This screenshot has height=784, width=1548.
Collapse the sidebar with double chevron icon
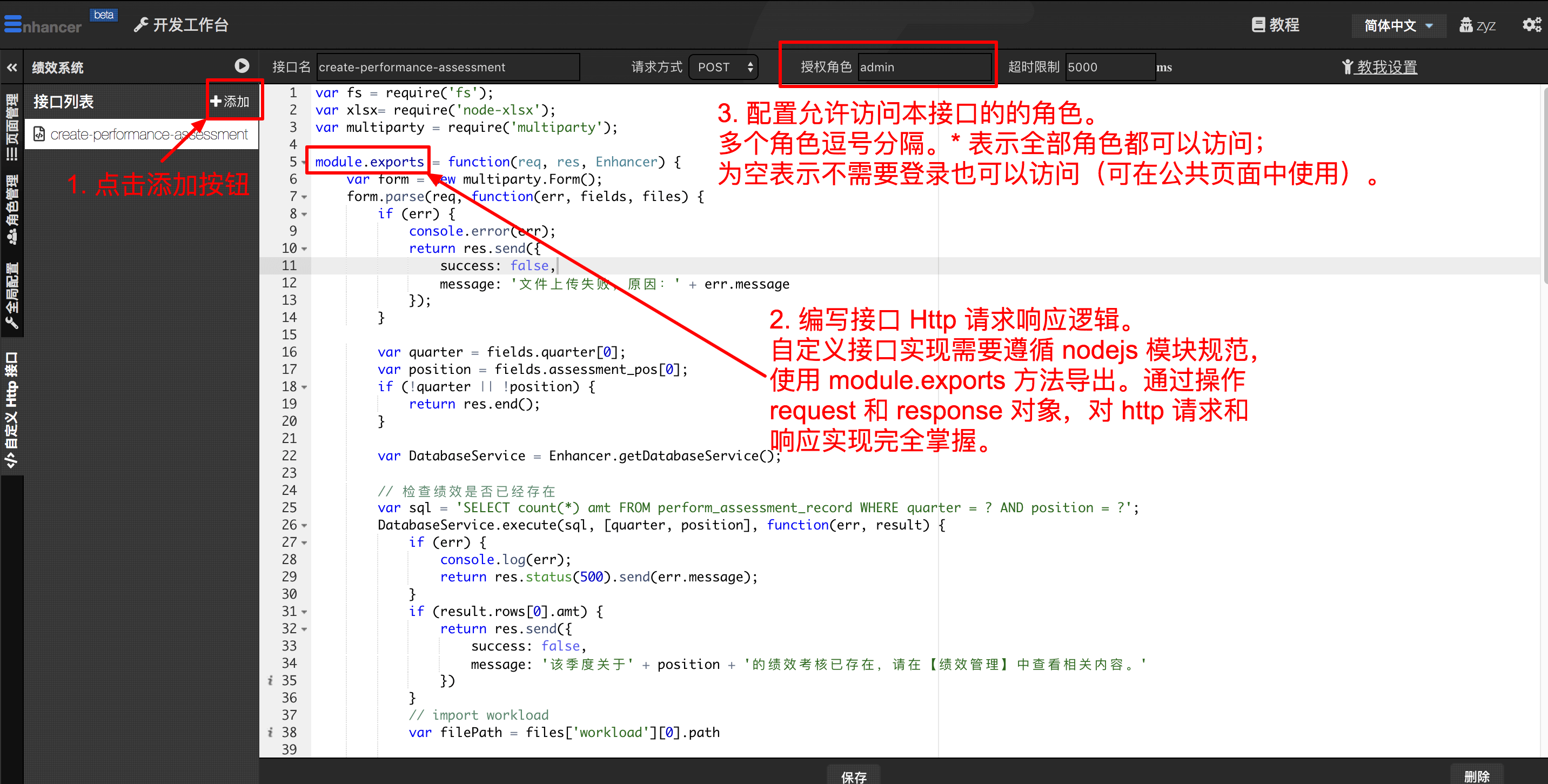[12, 68]
